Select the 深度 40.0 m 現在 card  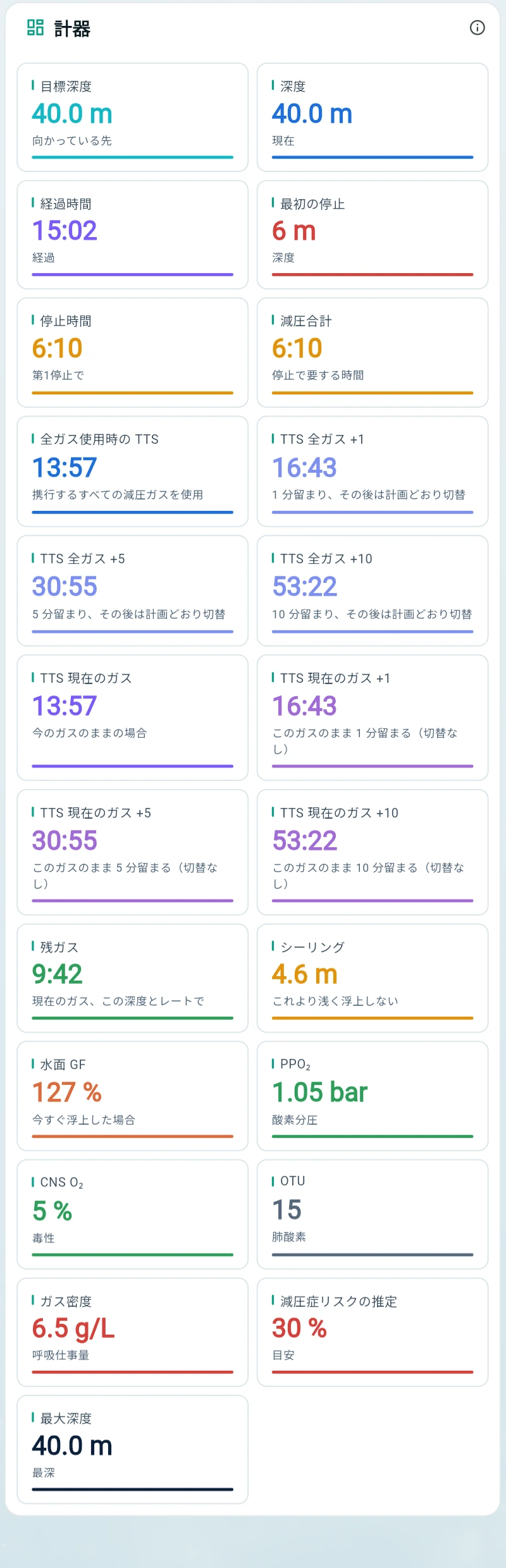coord(373,117)
